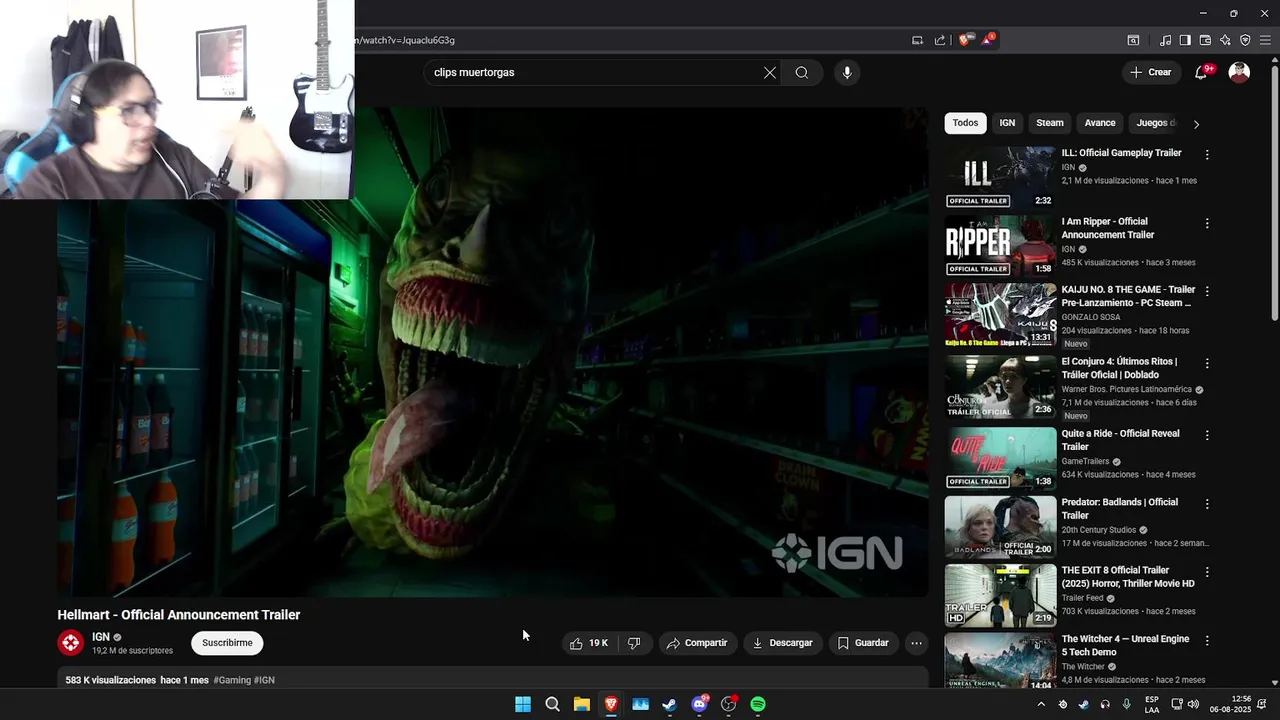The image size is (1280, 720).
Task: Open options menu for El Conjuro 4
Action: click(1207, 364)
